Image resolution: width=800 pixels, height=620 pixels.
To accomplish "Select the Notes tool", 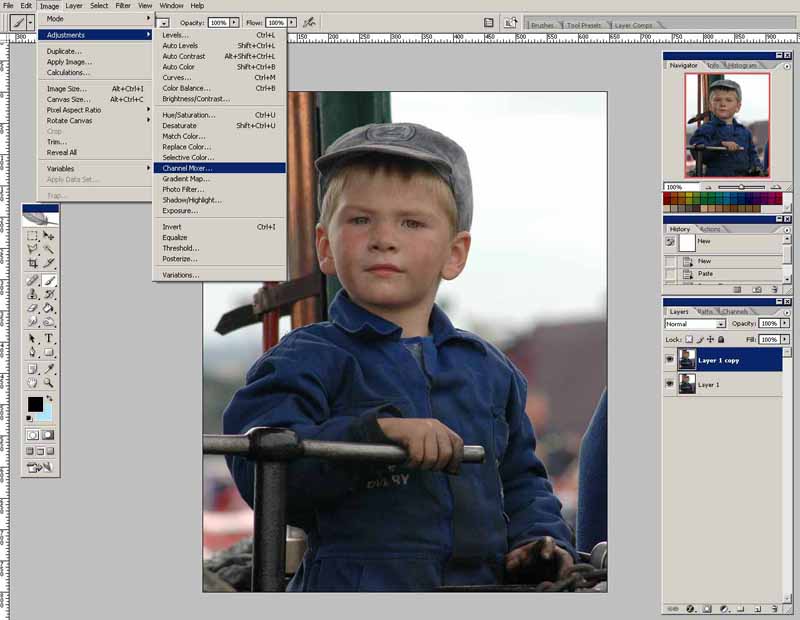I will click(x=33, y=369).
